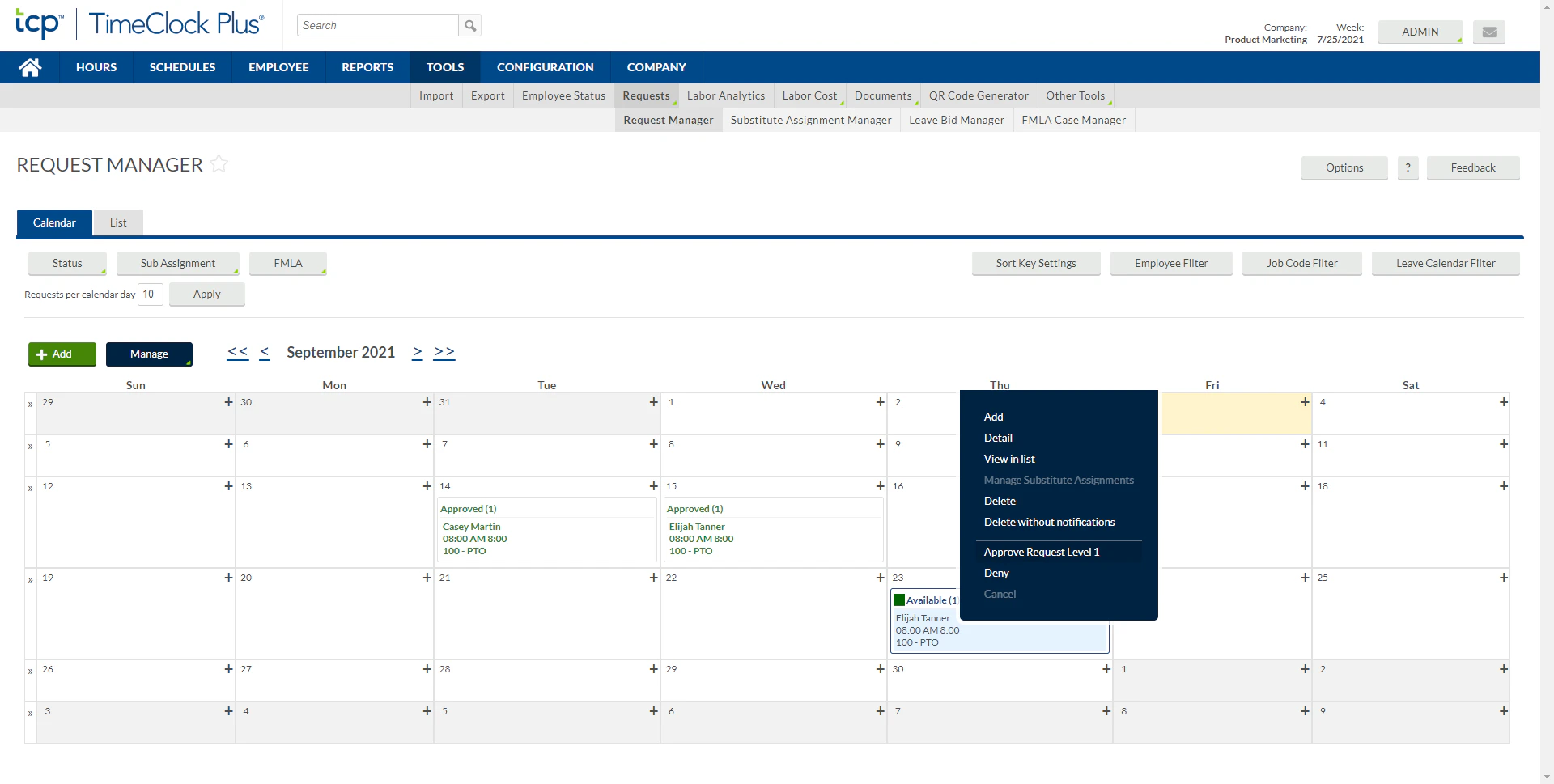Add a request with the plus on September 14
This screenshot has width=1554, height=784.
[652, 486]
